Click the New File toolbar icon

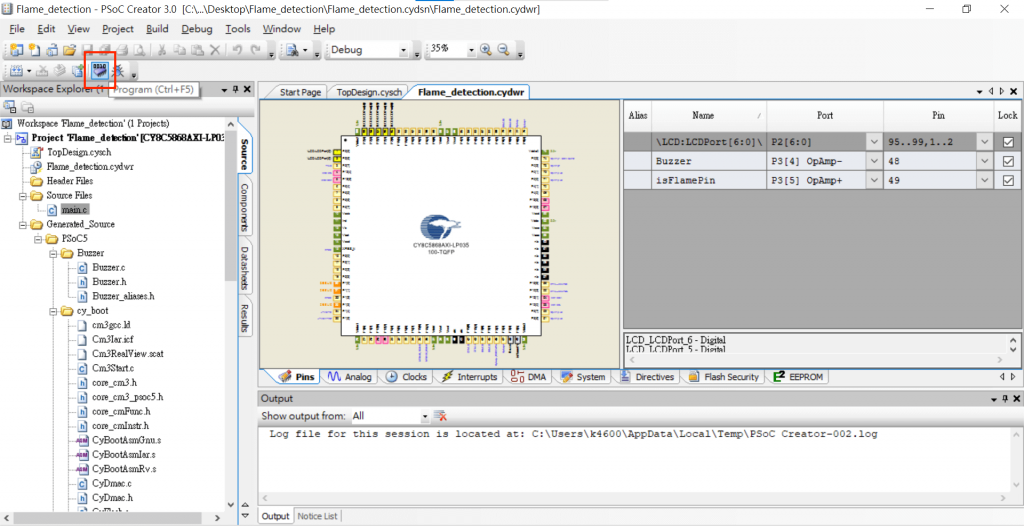click(x=35, y=50)
